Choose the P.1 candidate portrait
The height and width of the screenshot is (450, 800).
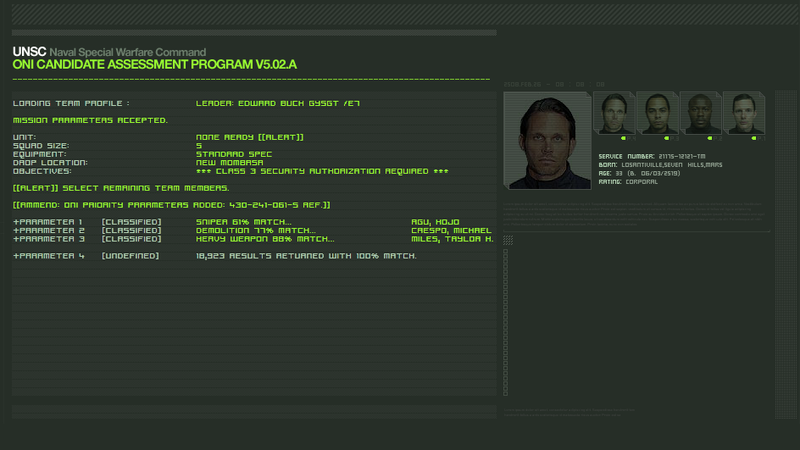click(744, 113)
